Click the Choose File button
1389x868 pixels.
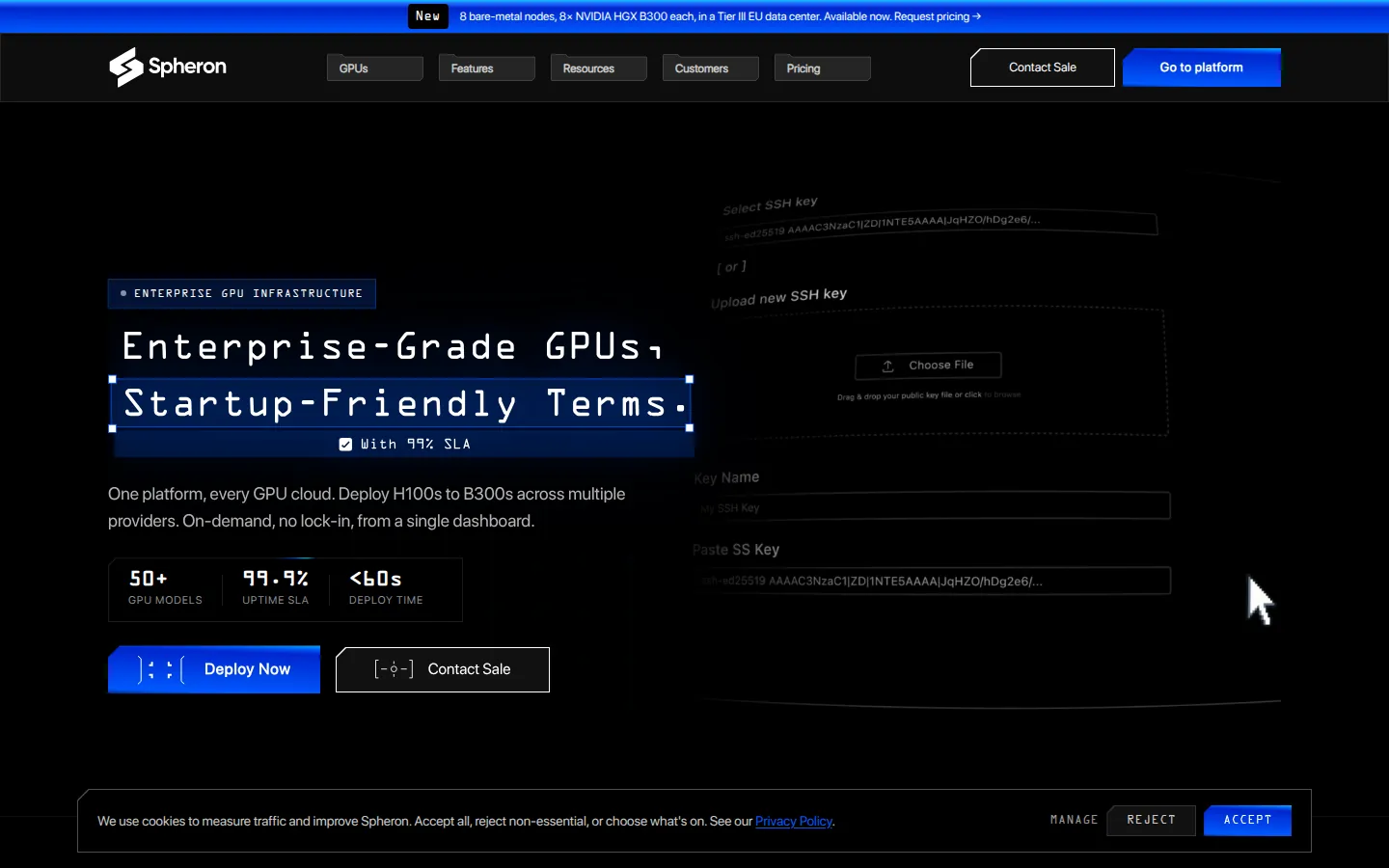click(x=928, y=366)
